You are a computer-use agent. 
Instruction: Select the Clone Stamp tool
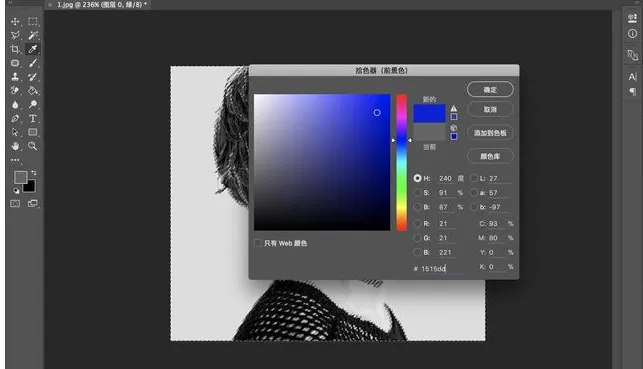tap(15, 77)
